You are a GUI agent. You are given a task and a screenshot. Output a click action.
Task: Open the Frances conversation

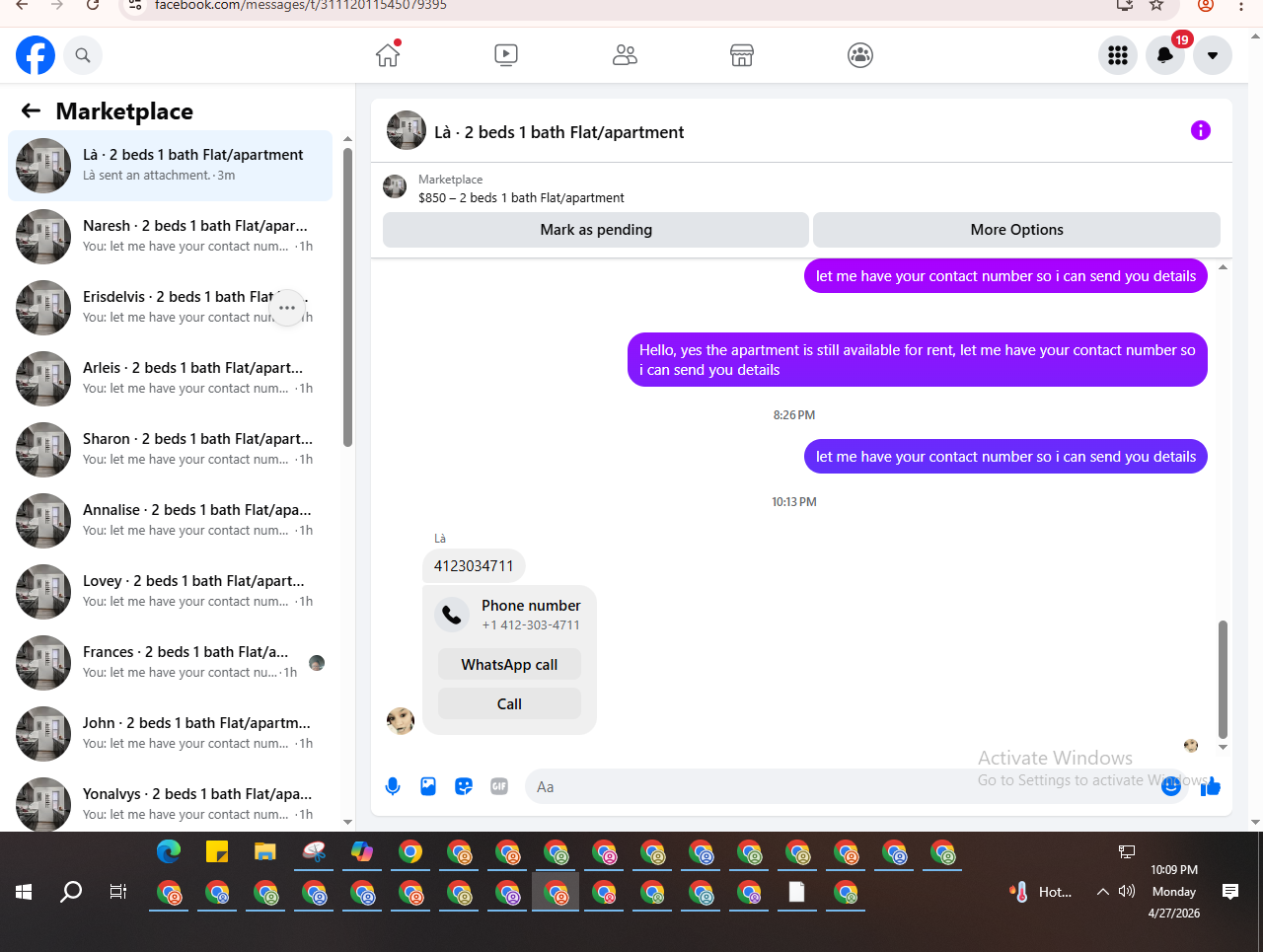point(170,663)
